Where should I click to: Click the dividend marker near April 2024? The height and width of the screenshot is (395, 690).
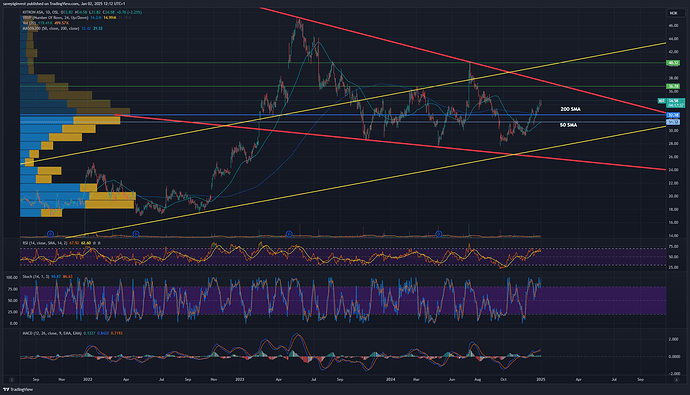[x=439, y=234]
